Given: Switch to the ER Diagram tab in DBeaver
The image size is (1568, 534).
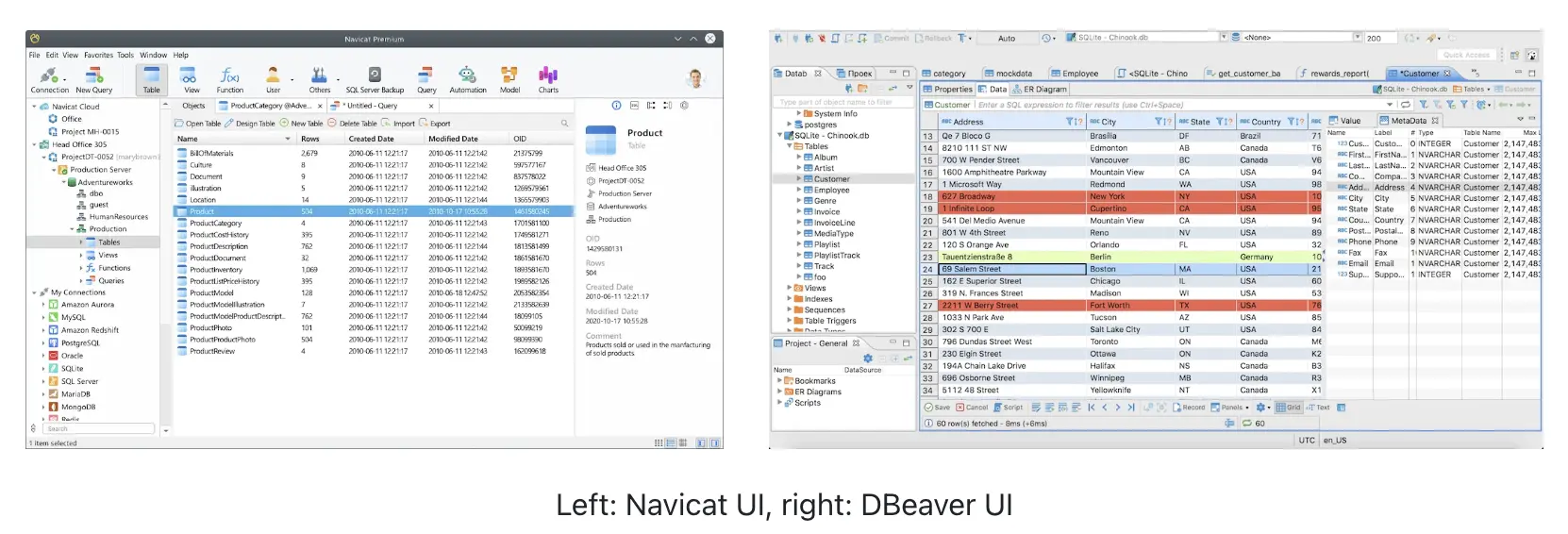Looking at the screenshot, I should click(1040, 90).
